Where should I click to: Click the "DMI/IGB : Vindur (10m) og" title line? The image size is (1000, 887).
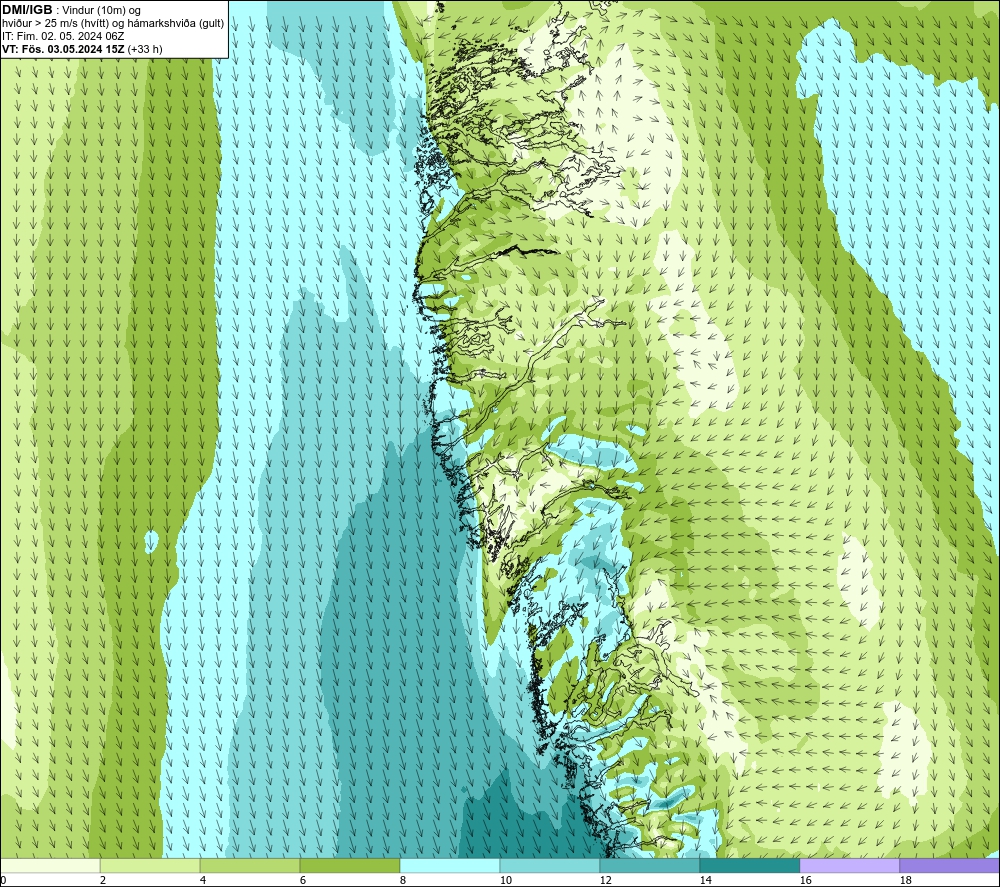[71, 10]
